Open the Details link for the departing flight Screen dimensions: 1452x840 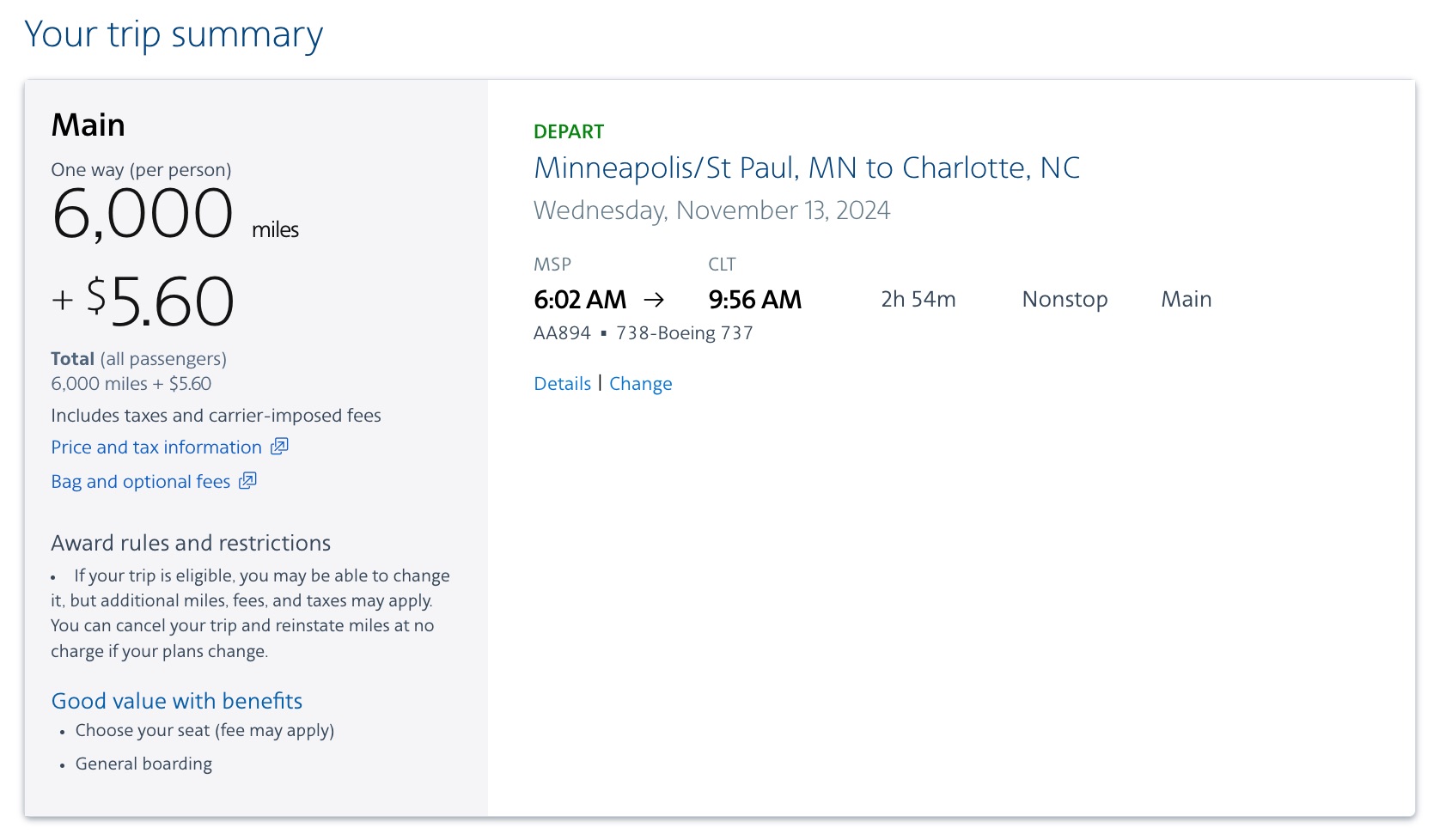[562, 383]
